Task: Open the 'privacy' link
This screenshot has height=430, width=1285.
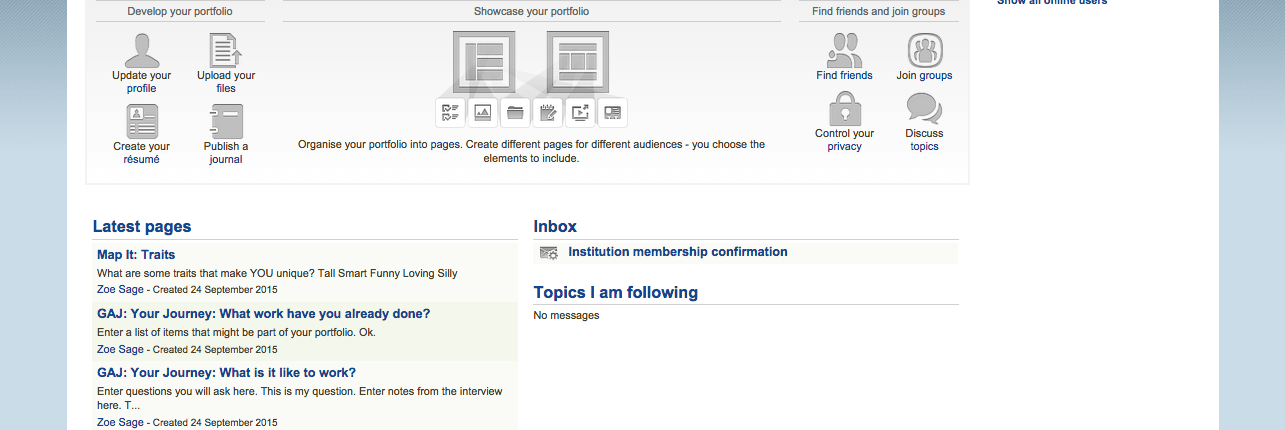Action: pyautogui.click(x=845, y=147)
